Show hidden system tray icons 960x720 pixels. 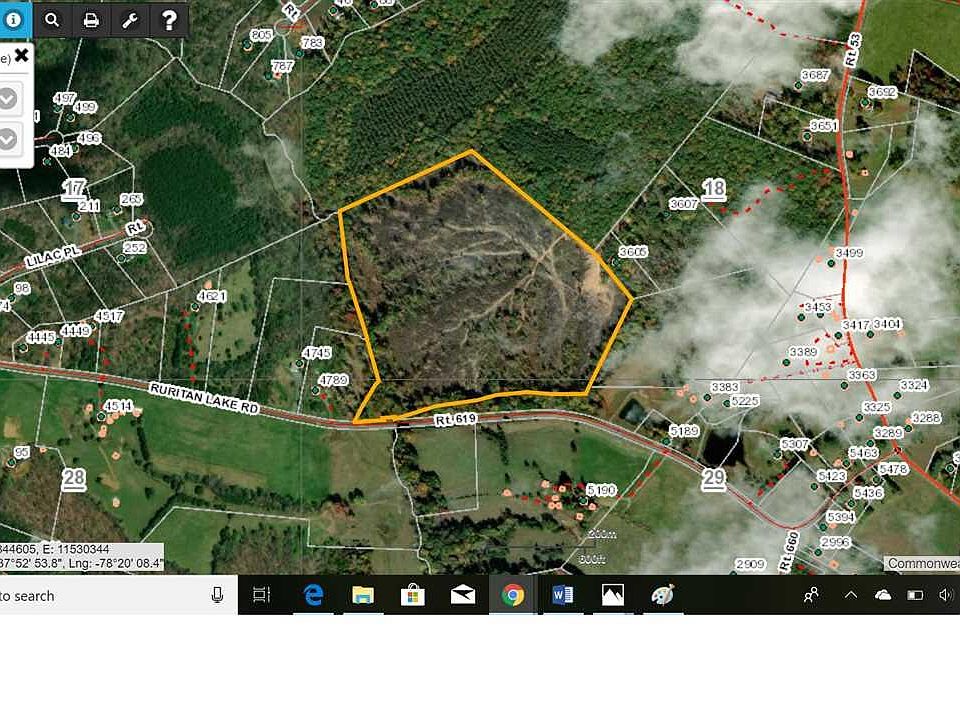click(x=851, y=594)
